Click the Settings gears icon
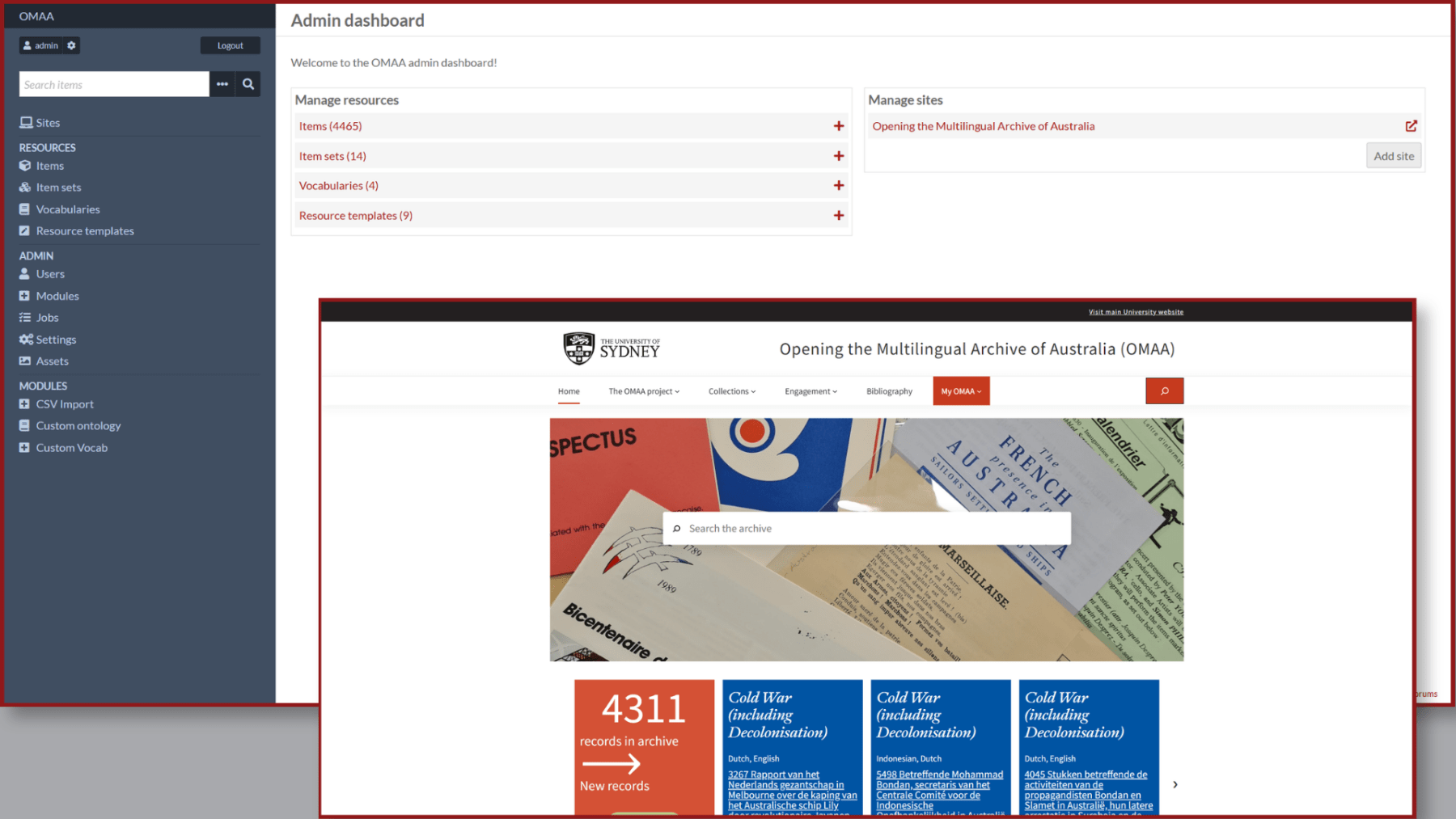The image size is (1456, 819). coord(26,340)
